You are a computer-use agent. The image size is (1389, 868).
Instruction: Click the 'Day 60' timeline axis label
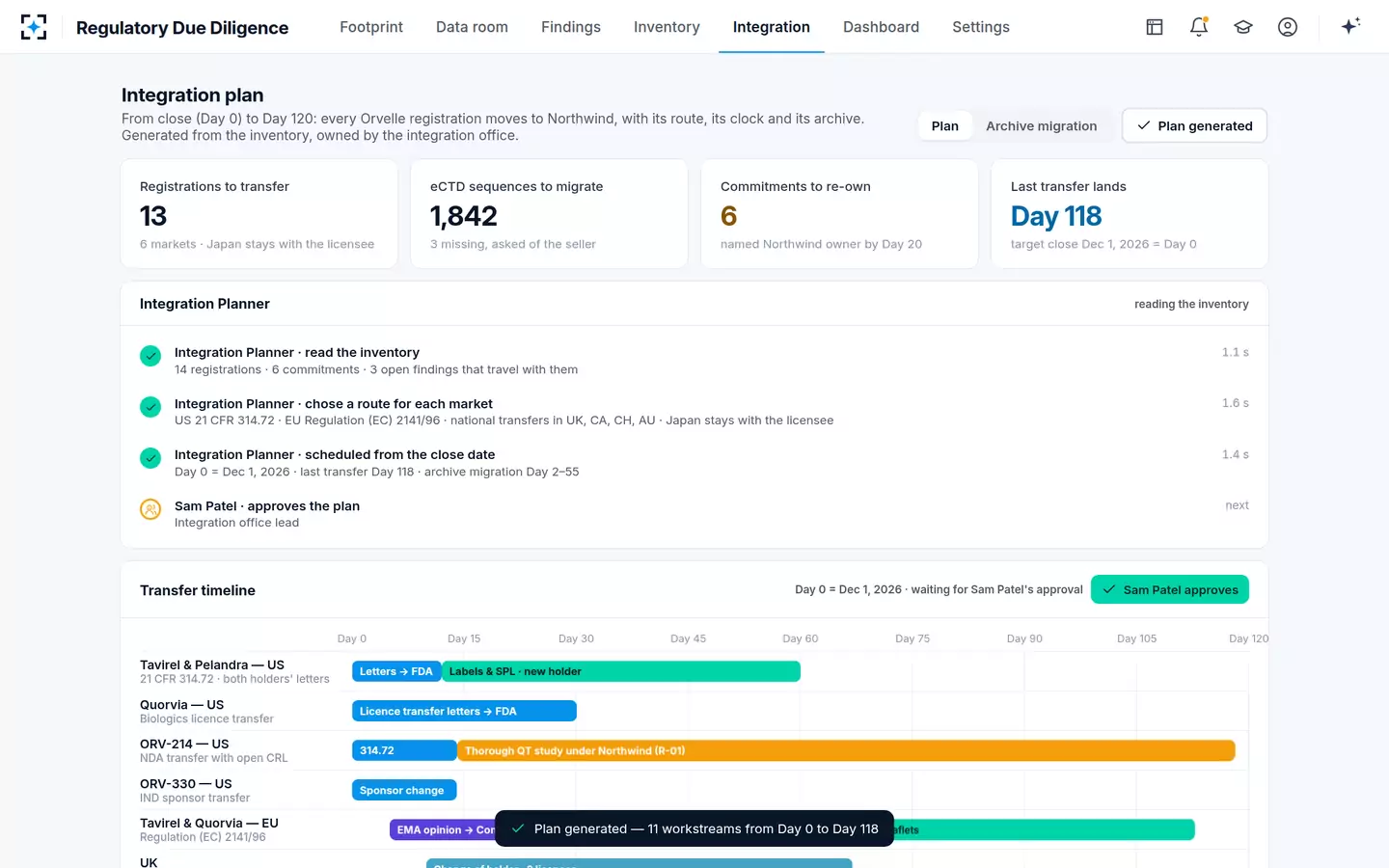(x=801, y=638)
